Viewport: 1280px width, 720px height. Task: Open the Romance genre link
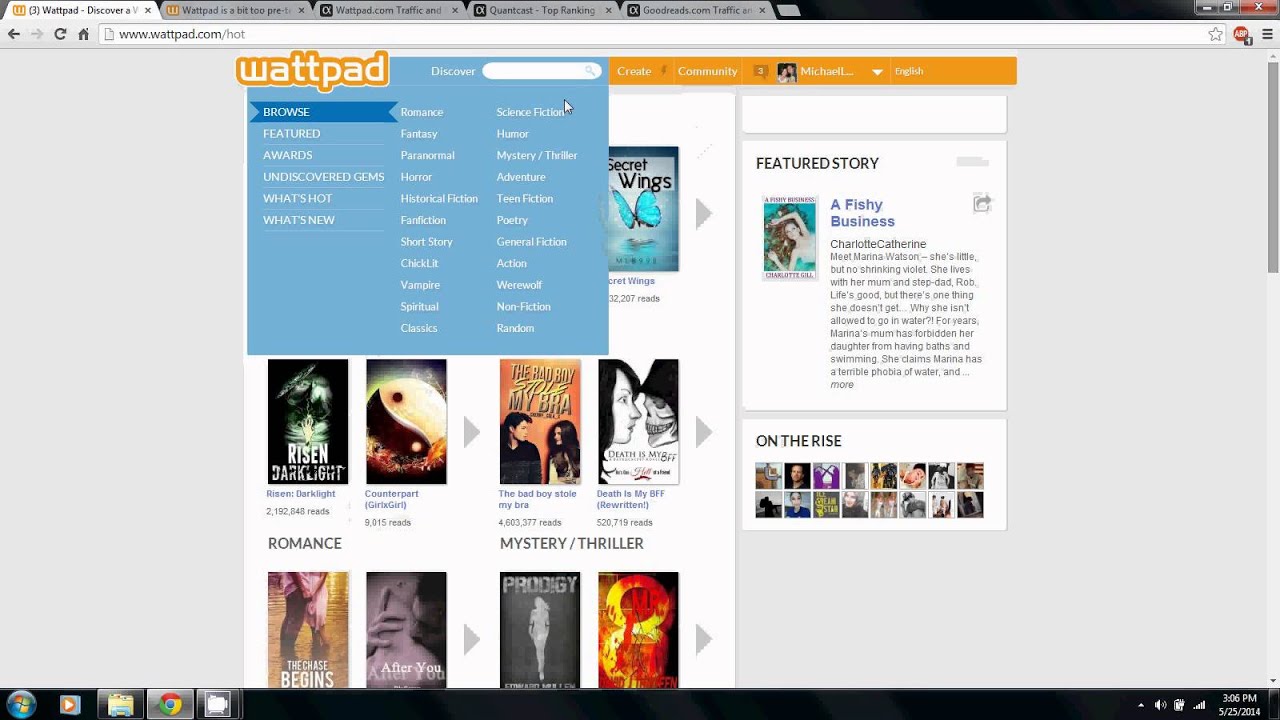coord(421,112)
